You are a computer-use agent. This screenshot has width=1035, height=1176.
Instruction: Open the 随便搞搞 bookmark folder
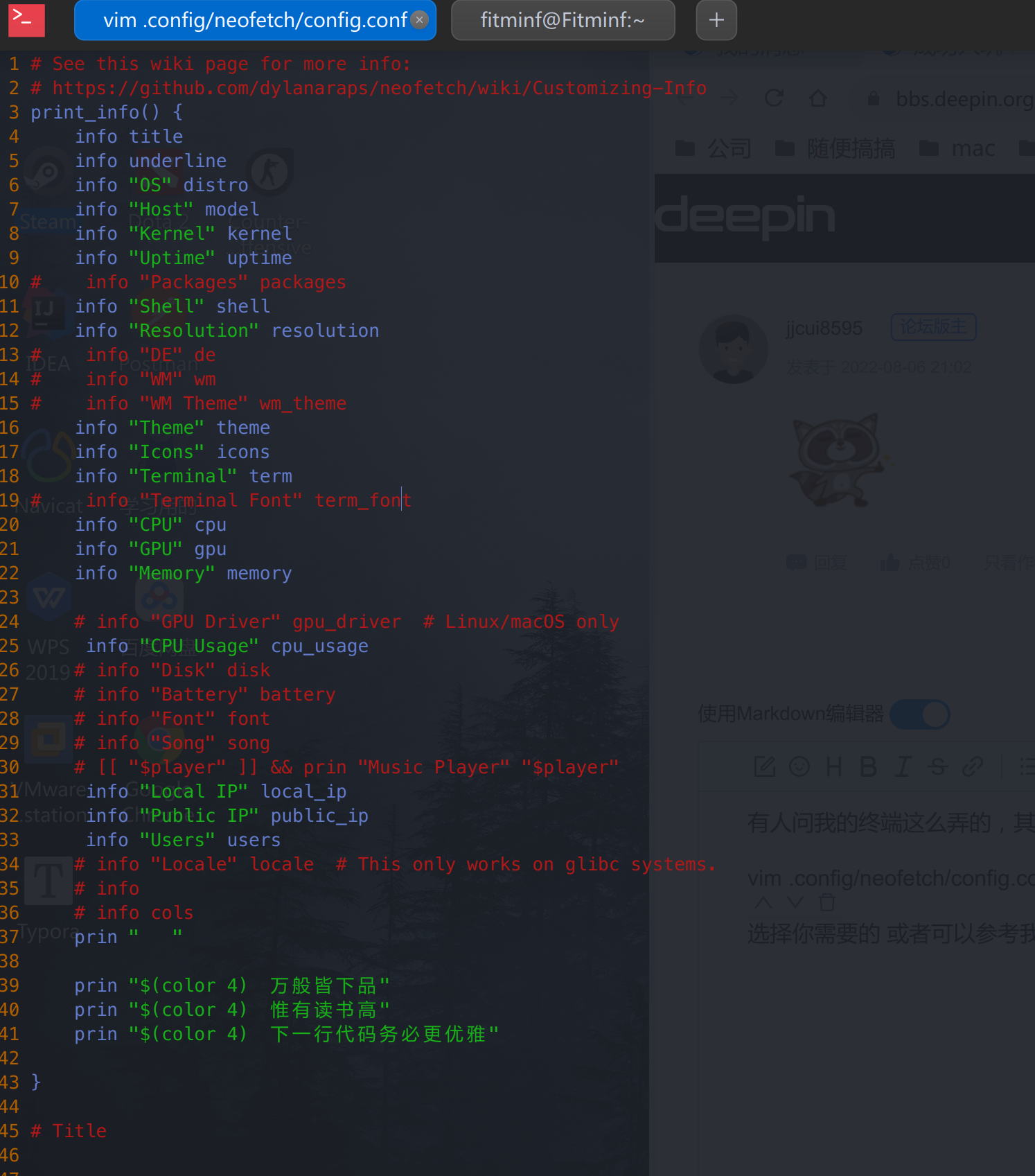(x=835, y=148)
